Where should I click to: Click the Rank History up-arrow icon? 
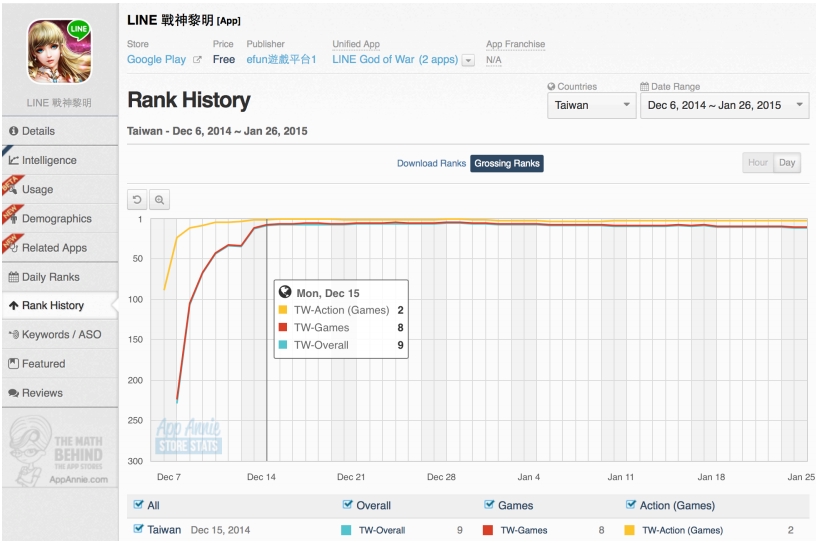click(x=14, y=306)
